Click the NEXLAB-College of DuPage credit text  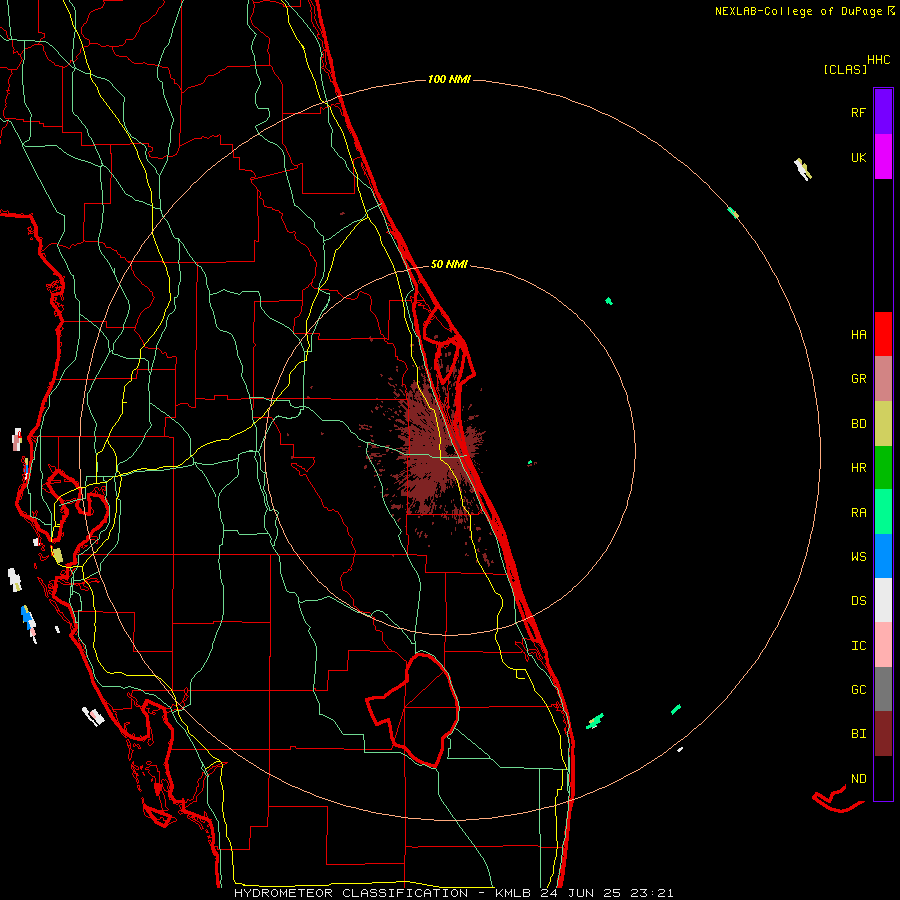click(800, 11)
